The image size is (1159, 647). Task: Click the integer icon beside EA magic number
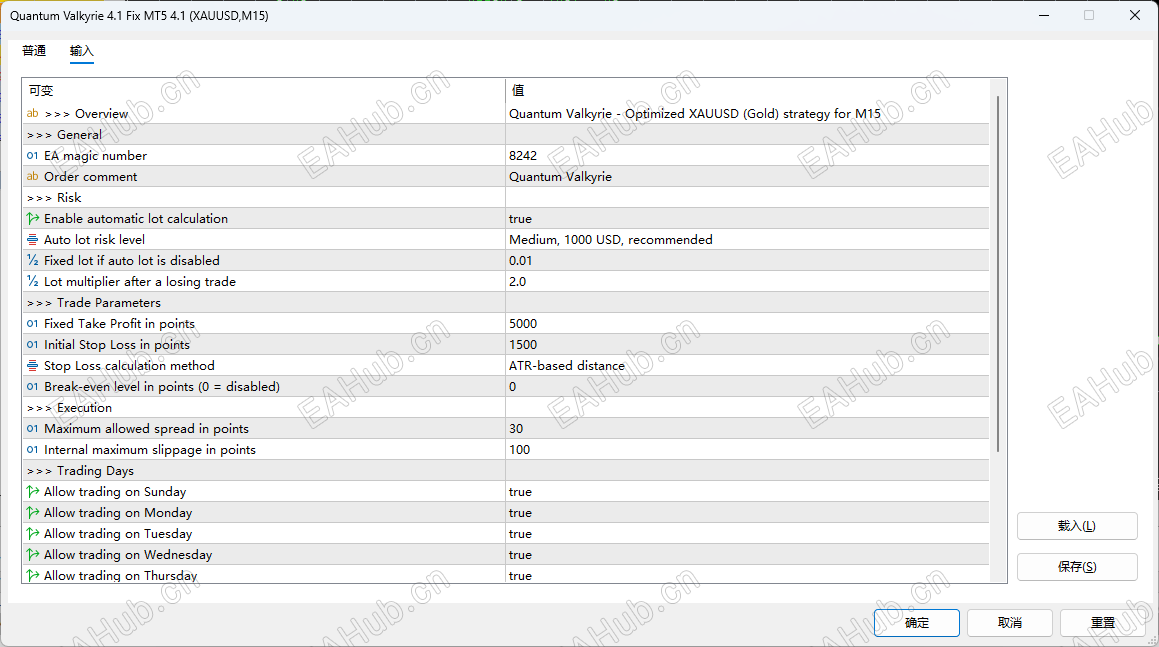[33, 155]
